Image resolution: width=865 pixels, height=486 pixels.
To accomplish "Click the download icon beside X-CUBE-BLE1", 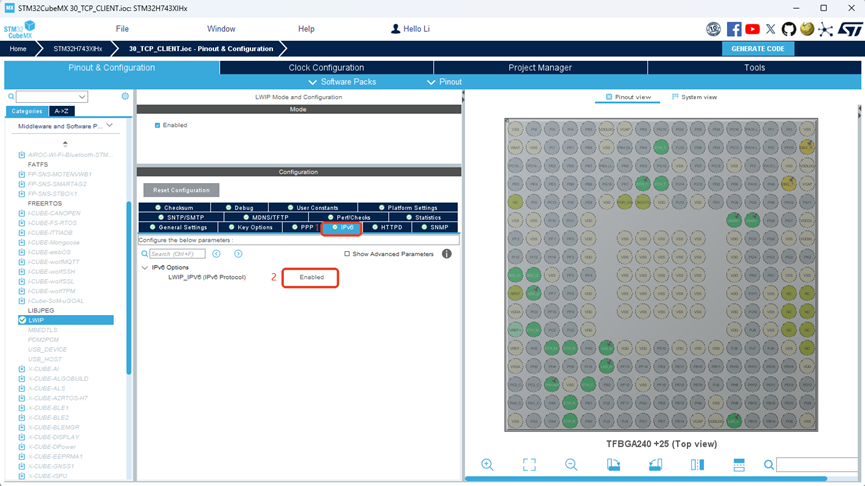I will (x=22, y=408).
